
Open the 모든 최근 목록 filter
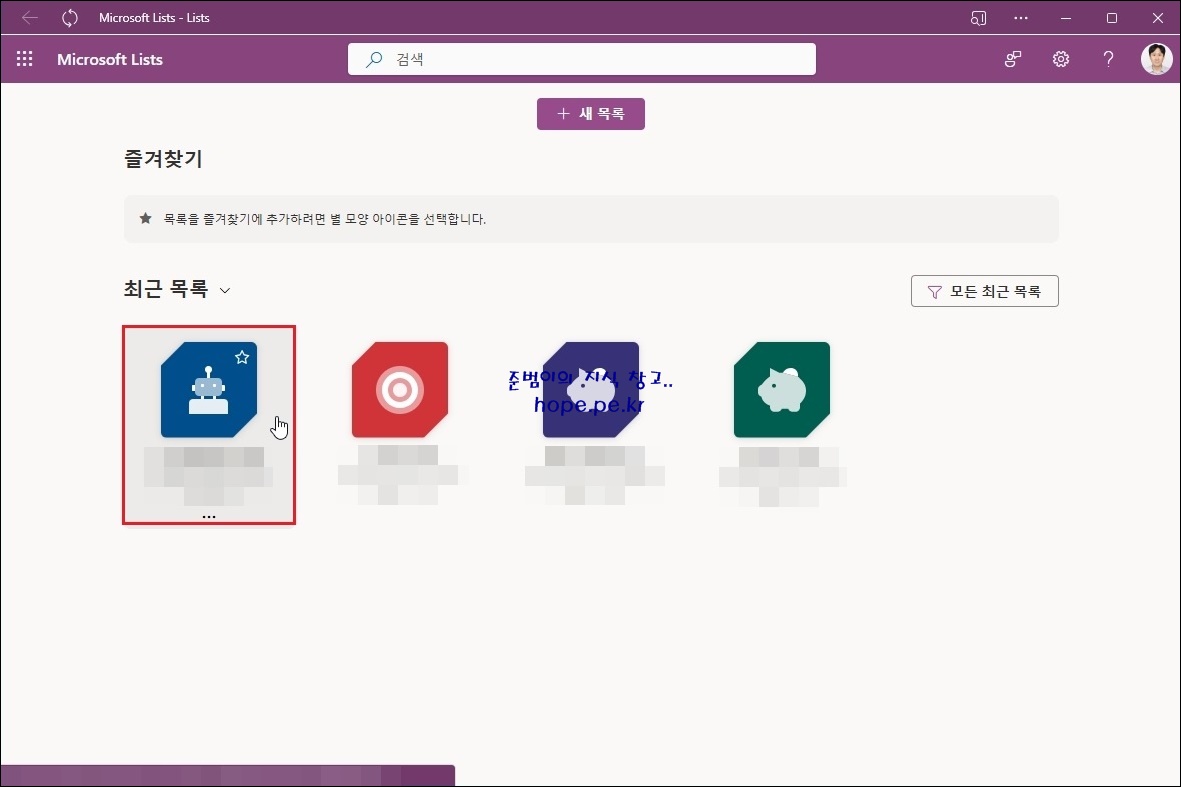pos(984,291)
